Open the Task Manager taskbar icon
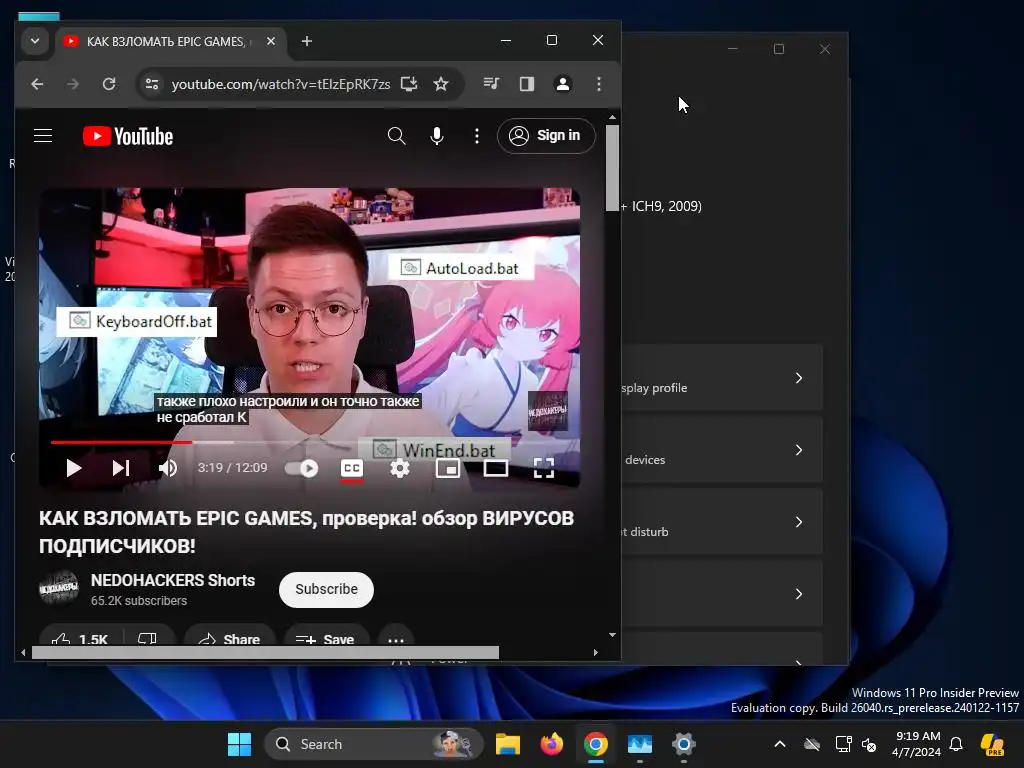The height and width of the screenshot is (768, 1024). pyautogui.click(x=640, y=744)
